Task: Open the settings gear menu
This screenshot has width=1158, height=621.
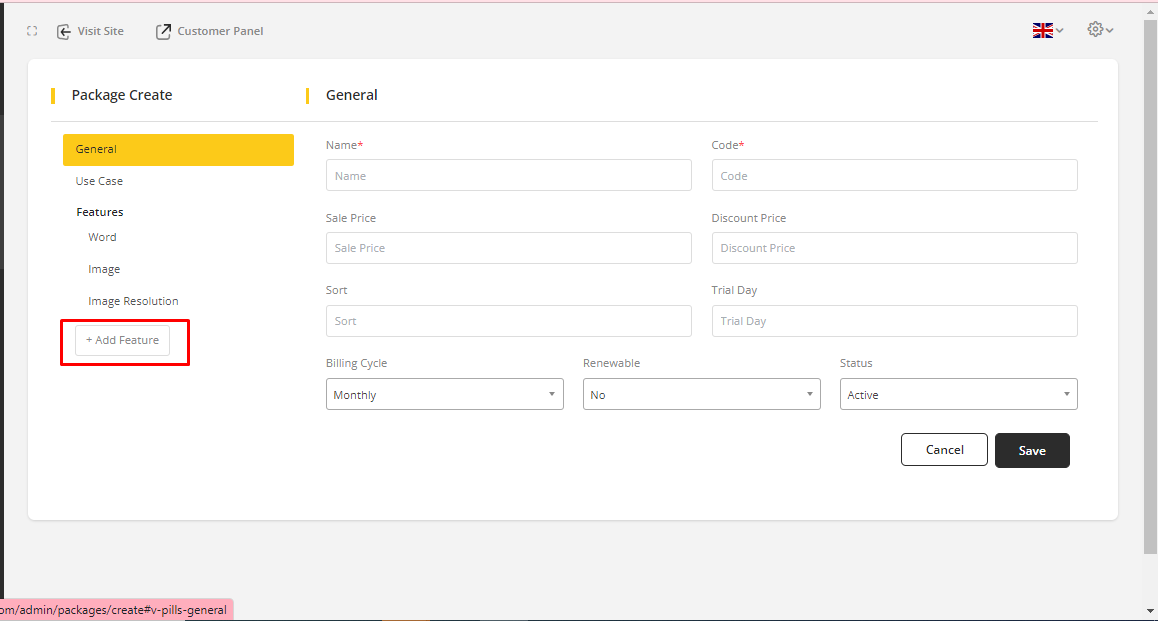Action: pyautogui.click(x=1099, y=30)
